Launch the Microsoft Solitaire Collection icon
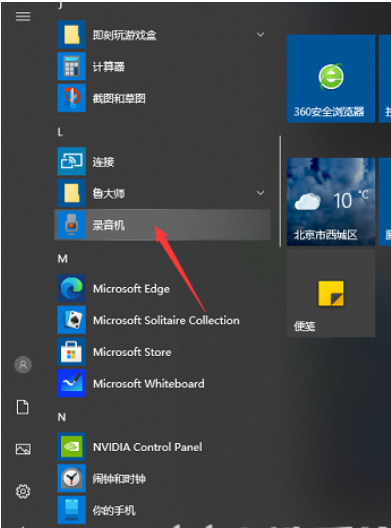391x528 pixels. [71, 320]
